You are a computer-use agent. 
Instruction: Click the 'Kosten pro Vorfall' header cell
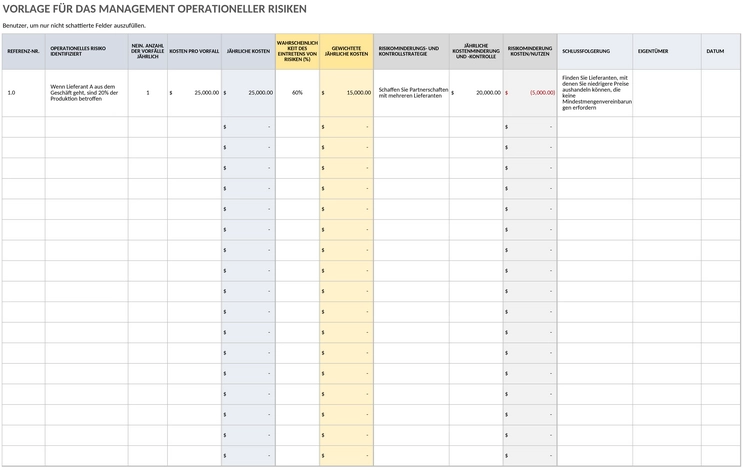(194, 51)
